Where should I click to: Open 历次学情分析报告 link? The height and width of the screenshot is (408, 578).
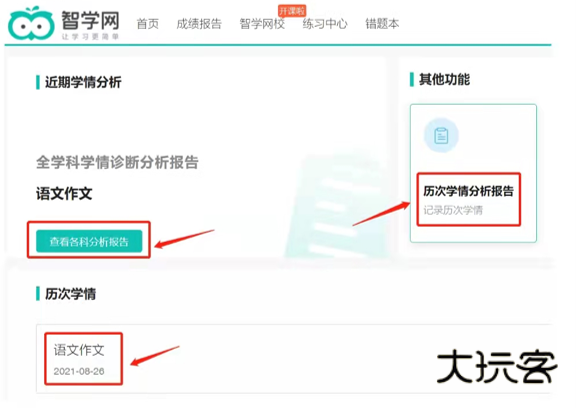(468, 191)
